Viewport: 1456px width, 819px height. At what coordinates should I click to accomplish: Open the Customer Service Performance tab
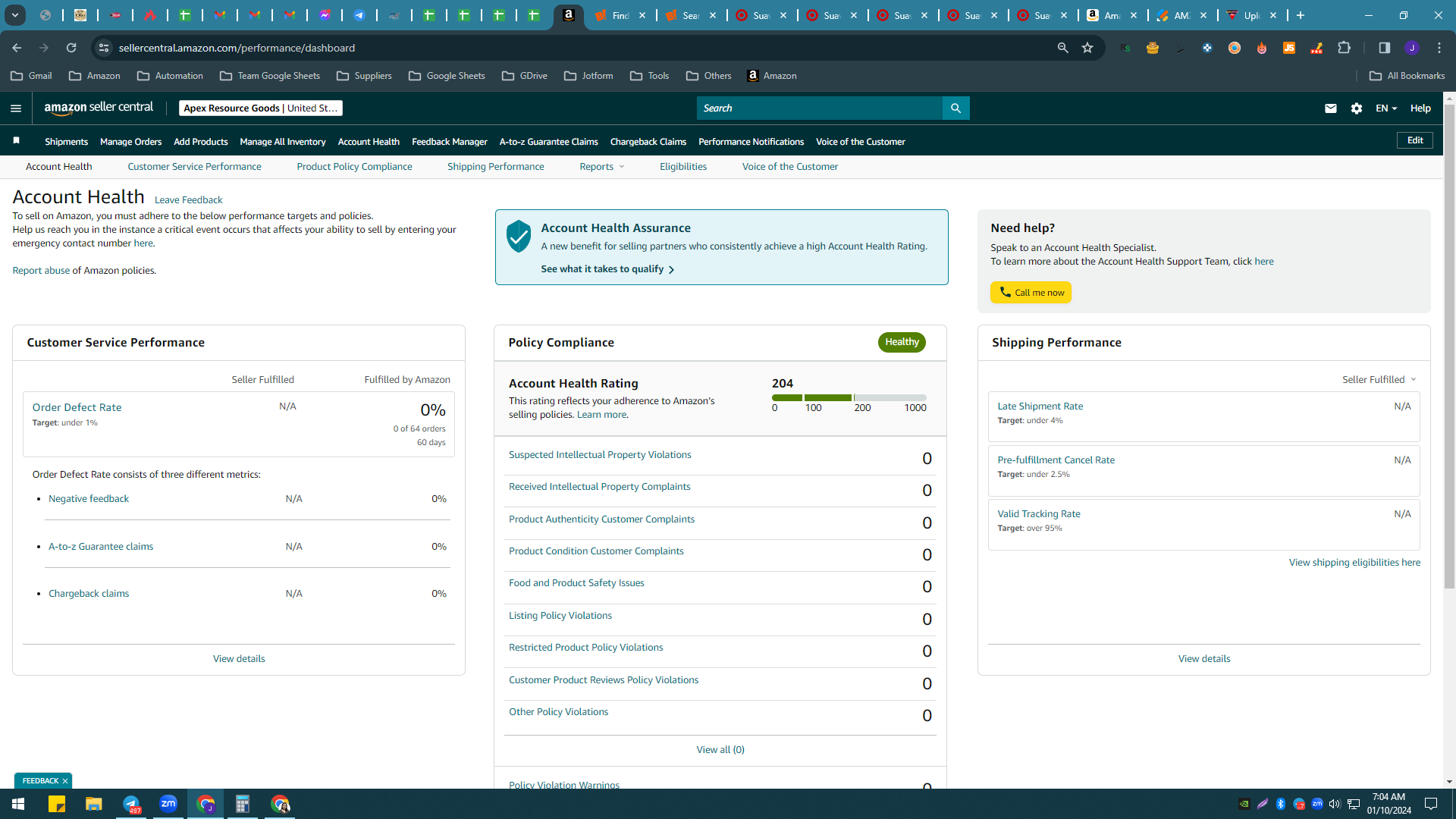coord(194,167)
